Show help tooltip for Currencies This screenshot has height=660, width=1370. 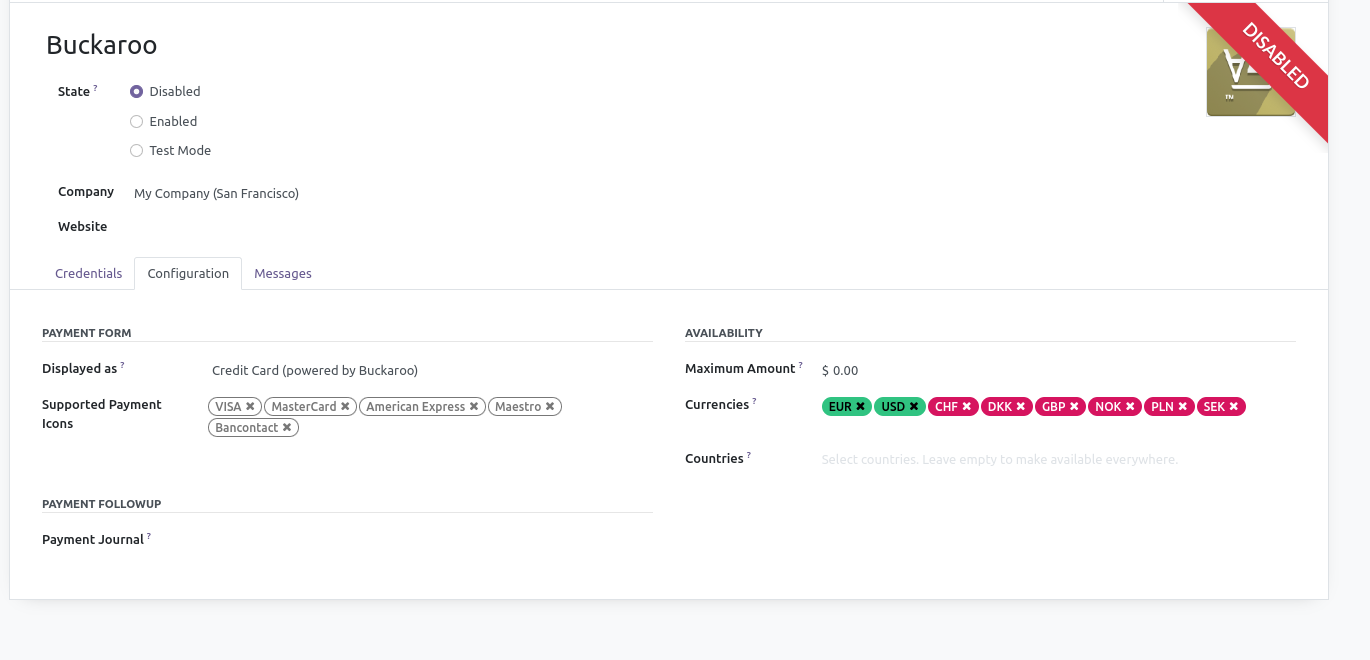point(755,401)
